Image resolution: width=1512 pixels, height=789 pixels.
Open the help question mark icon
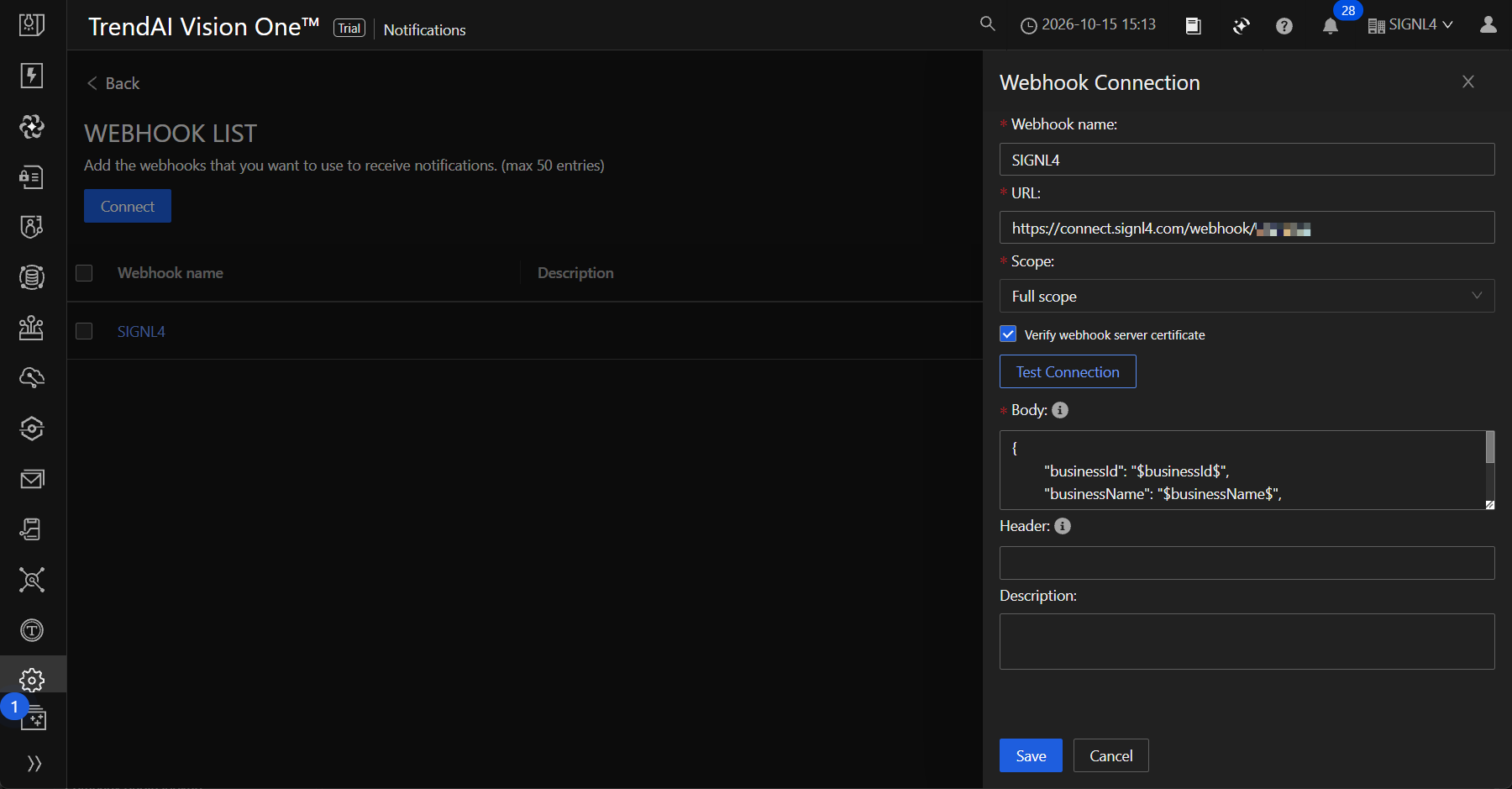pyautogui.click(x=1284, y=26)
